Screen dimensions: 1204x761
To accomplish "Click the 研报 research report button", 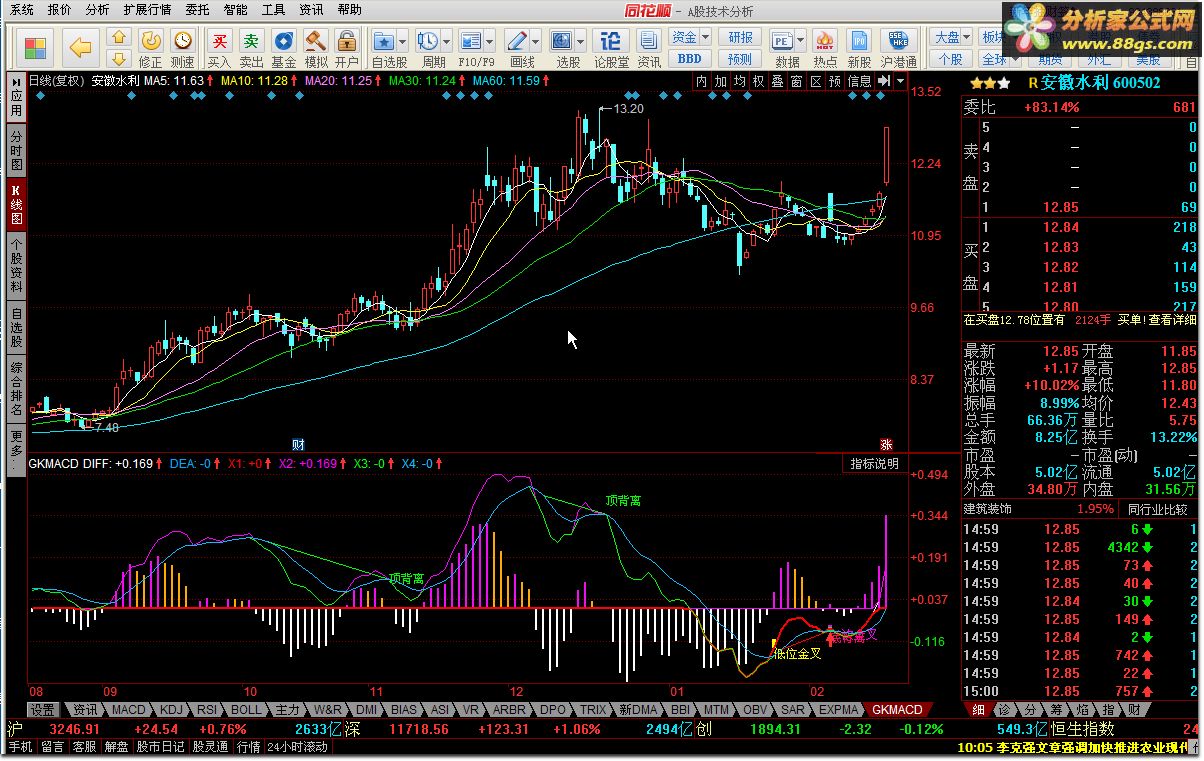I will (740, 37).
